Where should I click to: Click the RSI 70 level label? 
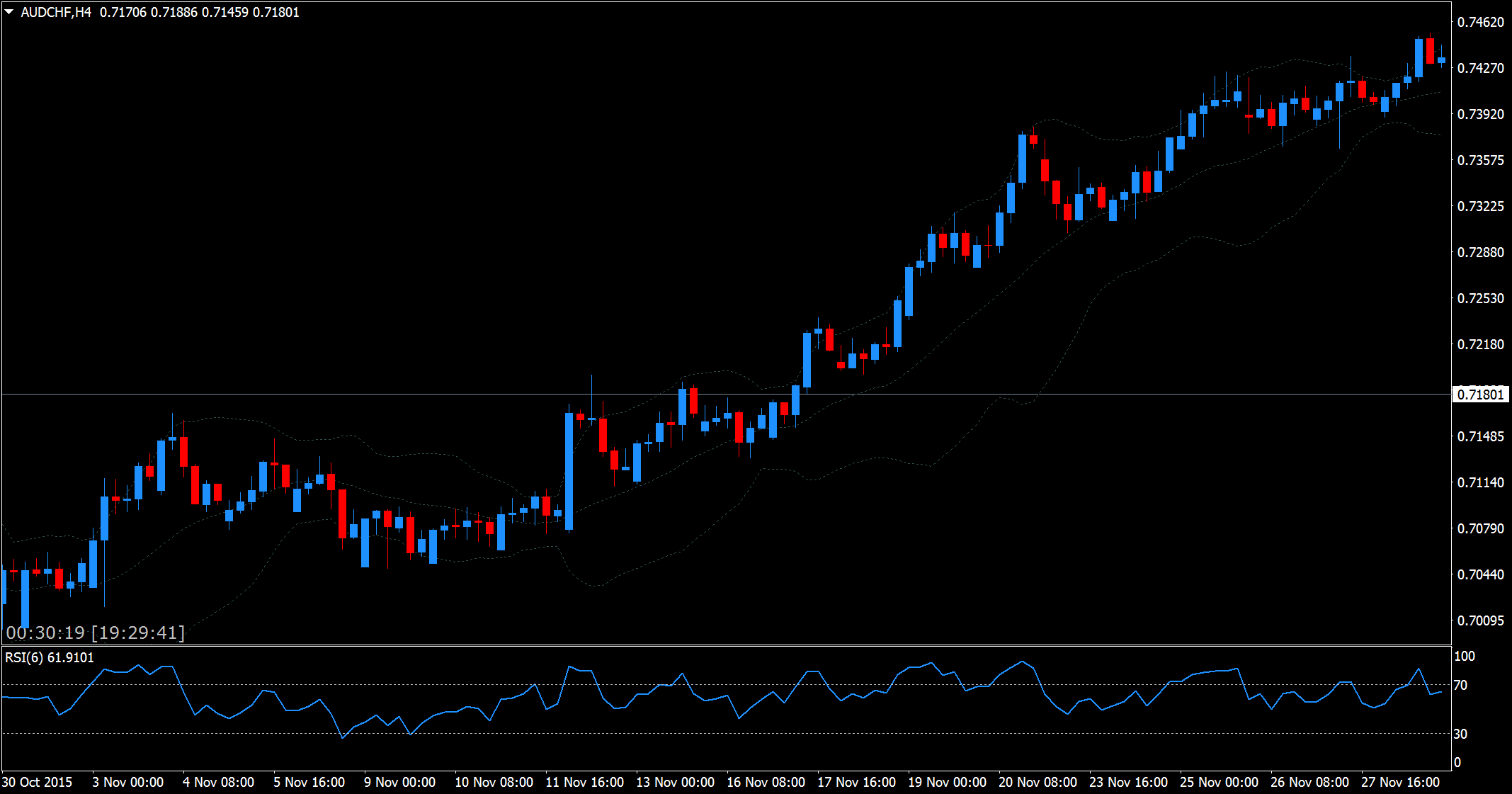(x=1460, y=685)
